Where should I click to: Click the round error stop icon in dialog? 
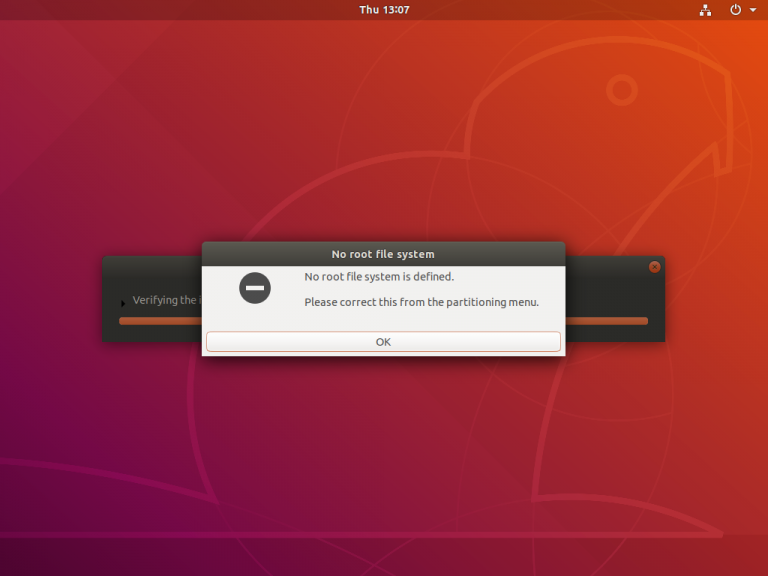(x=255, y=288)
